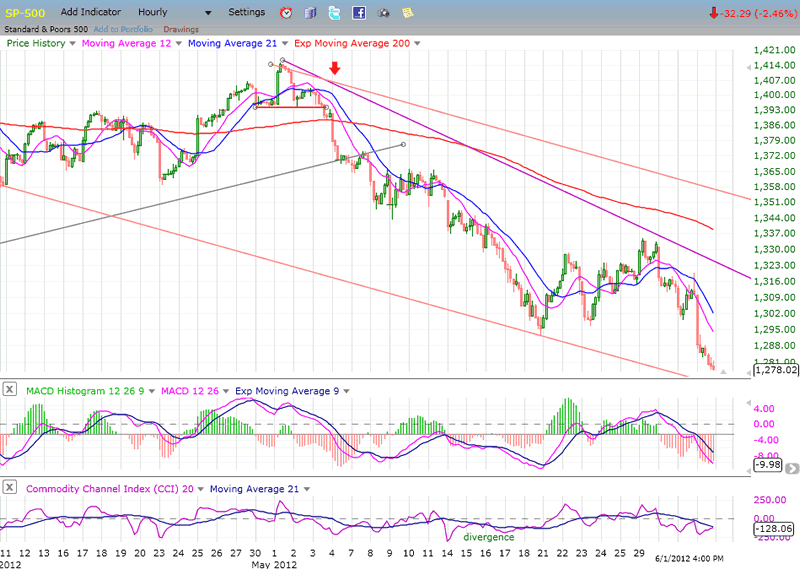Click the Add to Portfolio link
800x569 pixels.
point(126,29)
